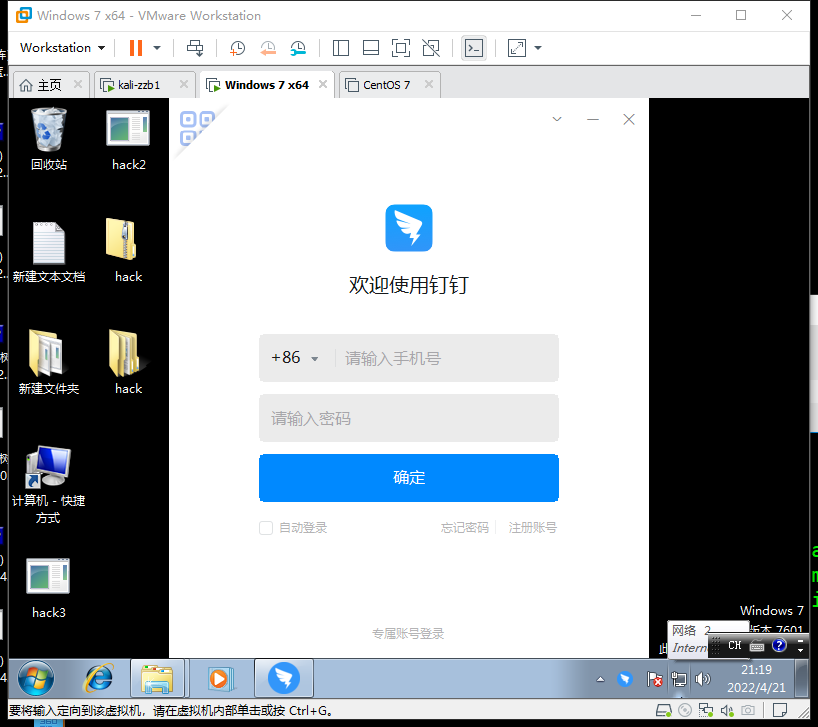Viewport: 818px width, 727px height.
Task: Click the DingTalk taskbar button
Action: 284,678
